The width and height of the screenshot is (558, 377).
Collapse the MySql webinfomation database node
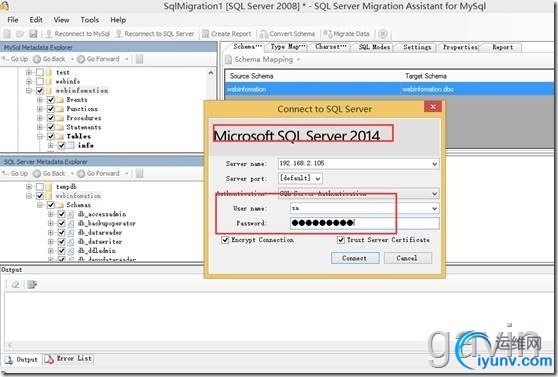[29, 90]
